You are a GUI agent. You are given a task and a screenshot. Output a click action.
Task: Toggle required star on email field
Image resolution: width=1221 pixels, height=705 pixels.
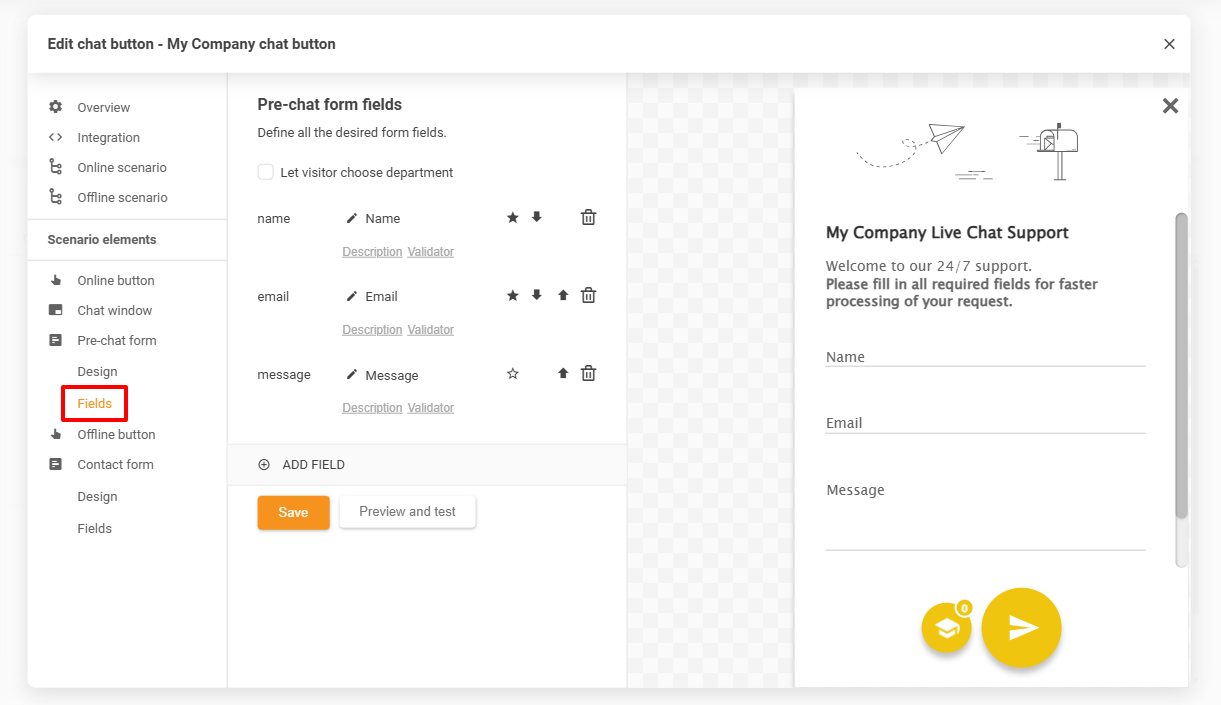coord(513,296)
